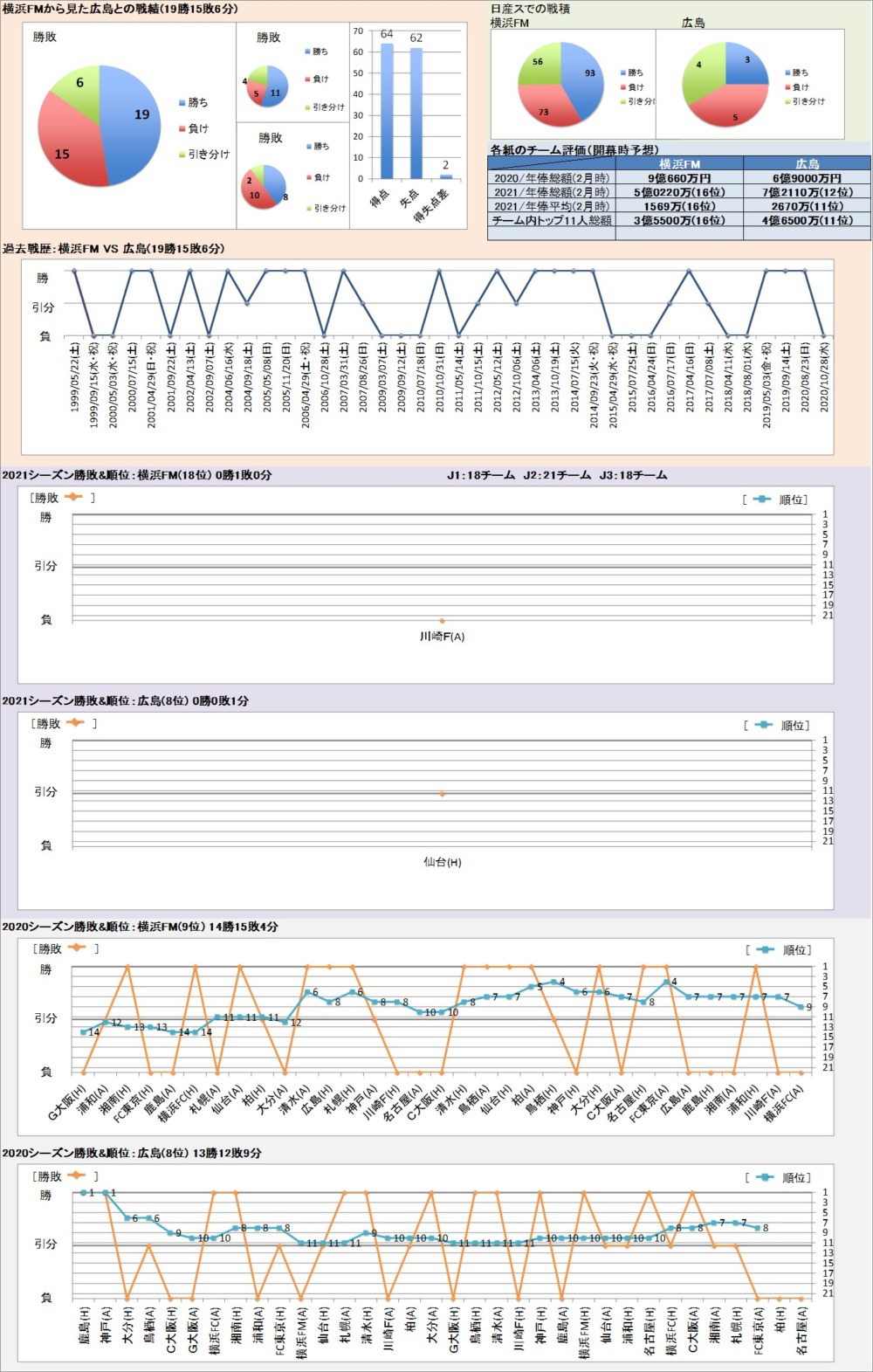
Task: Click the 横浜FM(A) label in 2020 広島 chart
Action: [302, 1333]
